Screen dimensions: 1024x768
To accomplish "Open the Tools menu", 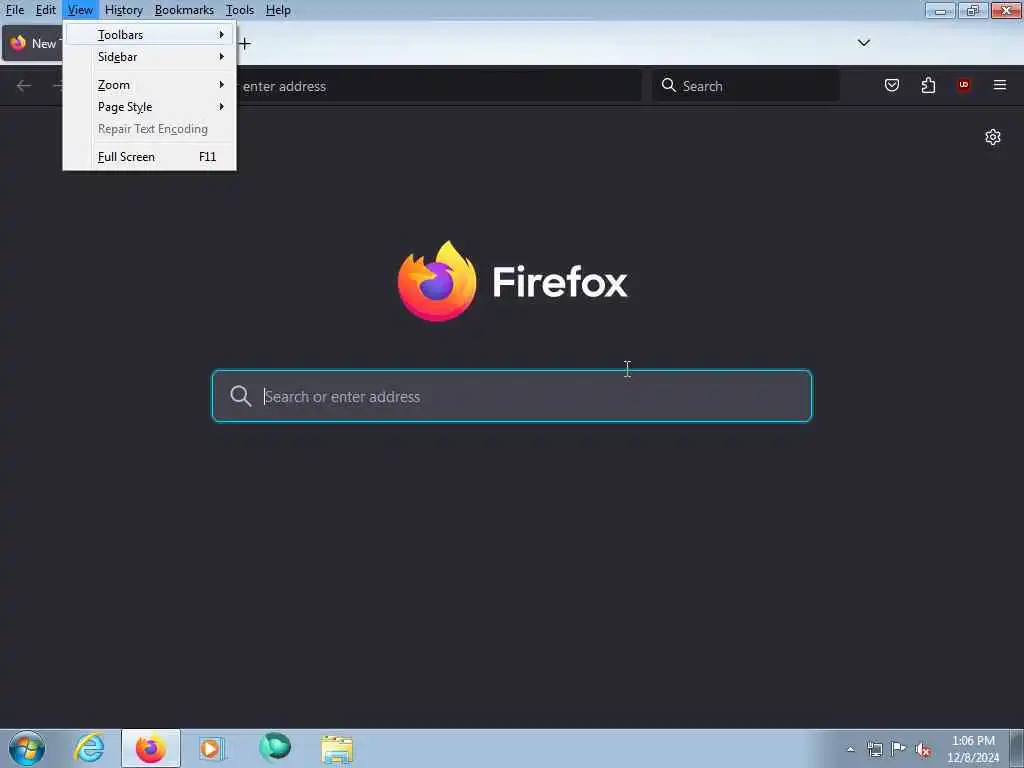I will point(240,10).
